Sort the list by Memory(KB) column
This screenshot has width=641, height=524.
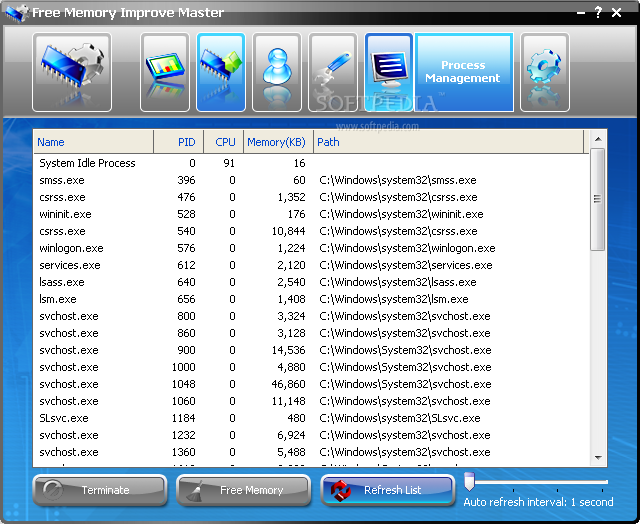(x=278, y=142)
